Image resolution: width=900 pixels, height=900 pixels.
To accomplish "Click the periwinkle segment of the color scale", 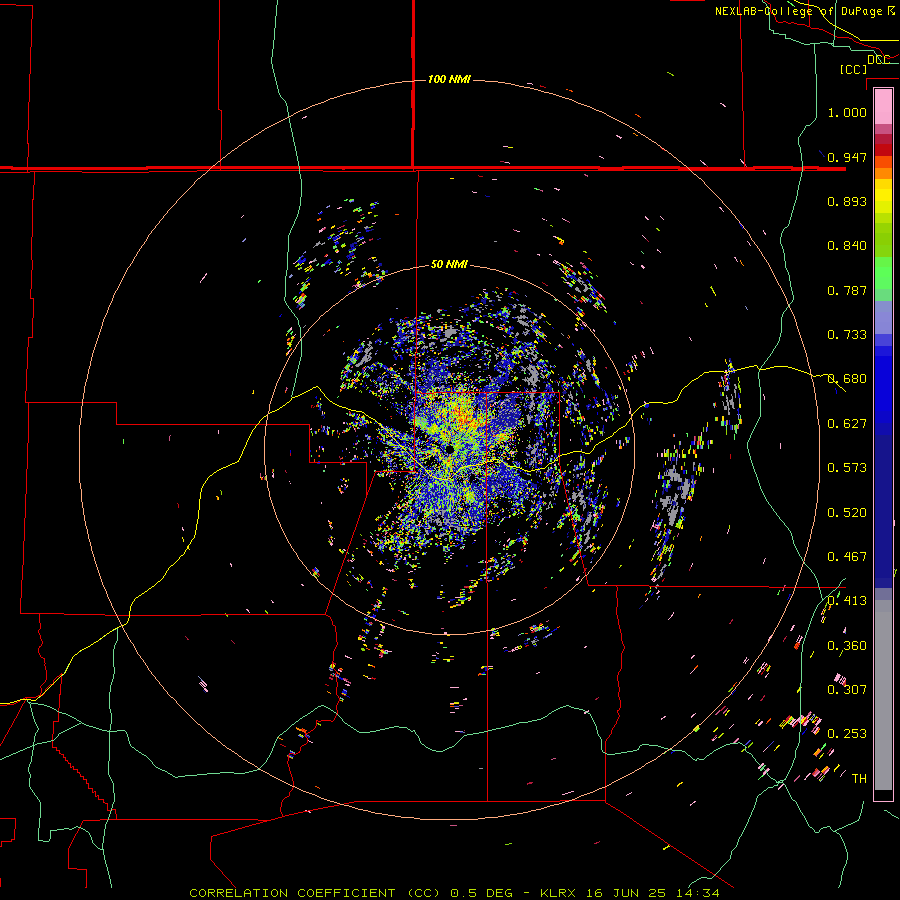I will [x=883, y=318].
